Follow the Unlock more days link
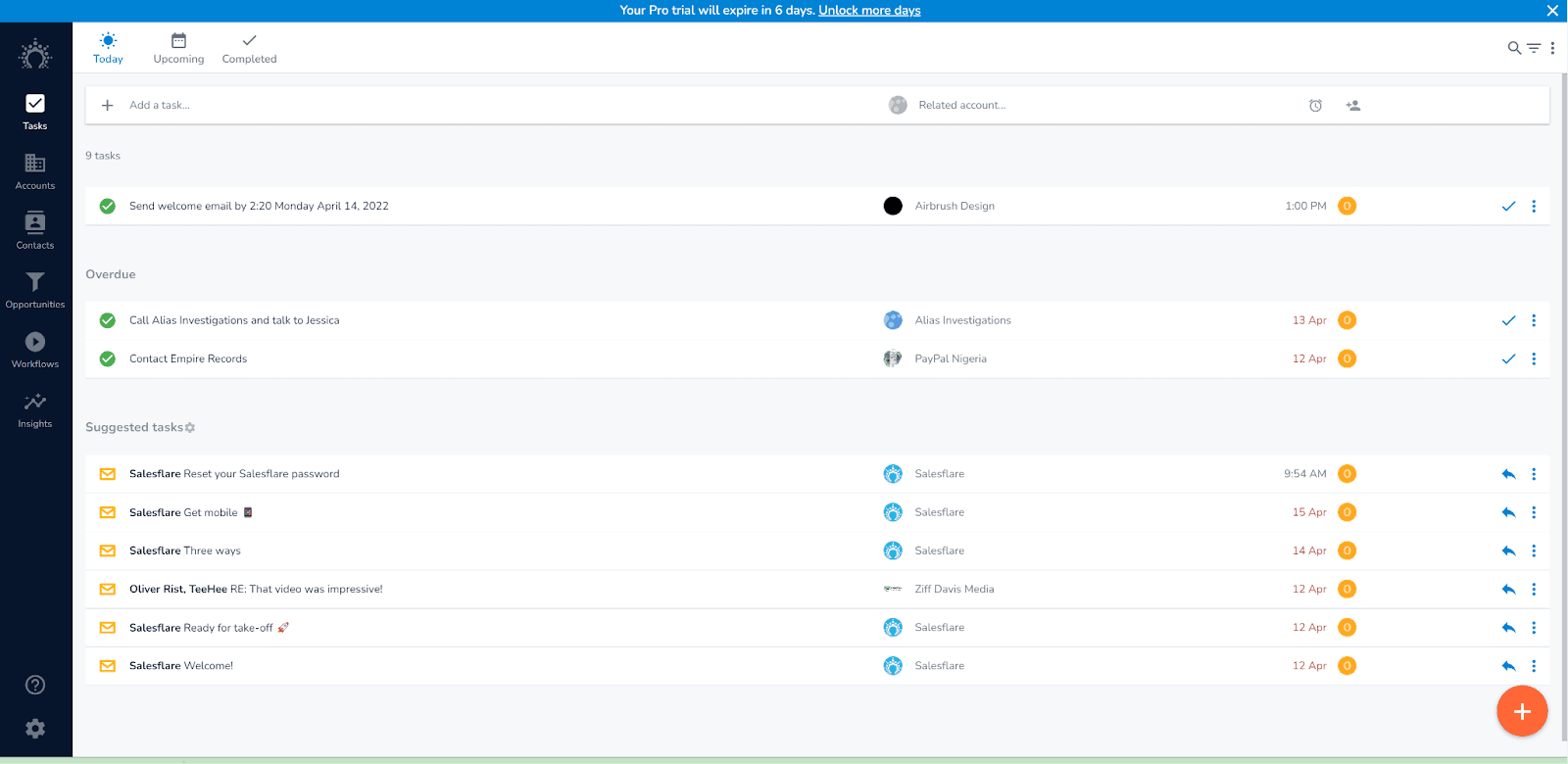 869,11
